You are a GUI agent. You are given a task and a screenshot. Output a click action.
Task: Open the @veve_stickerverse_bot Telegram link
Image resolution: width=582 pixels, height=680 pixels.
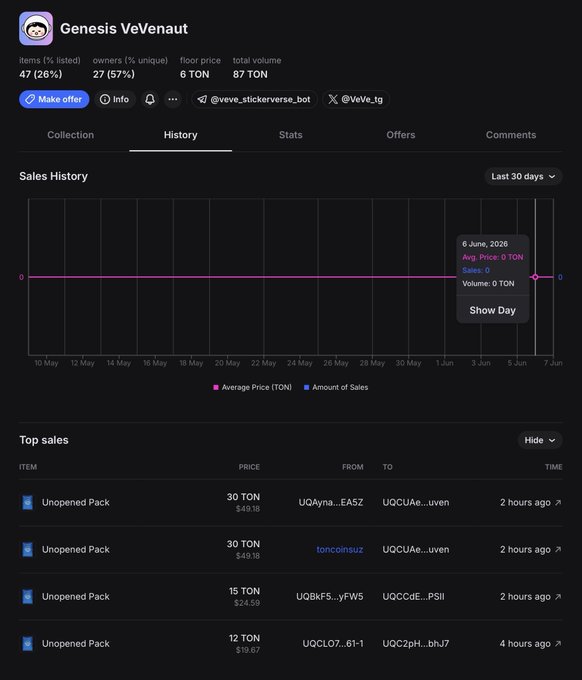pos(254,99)
